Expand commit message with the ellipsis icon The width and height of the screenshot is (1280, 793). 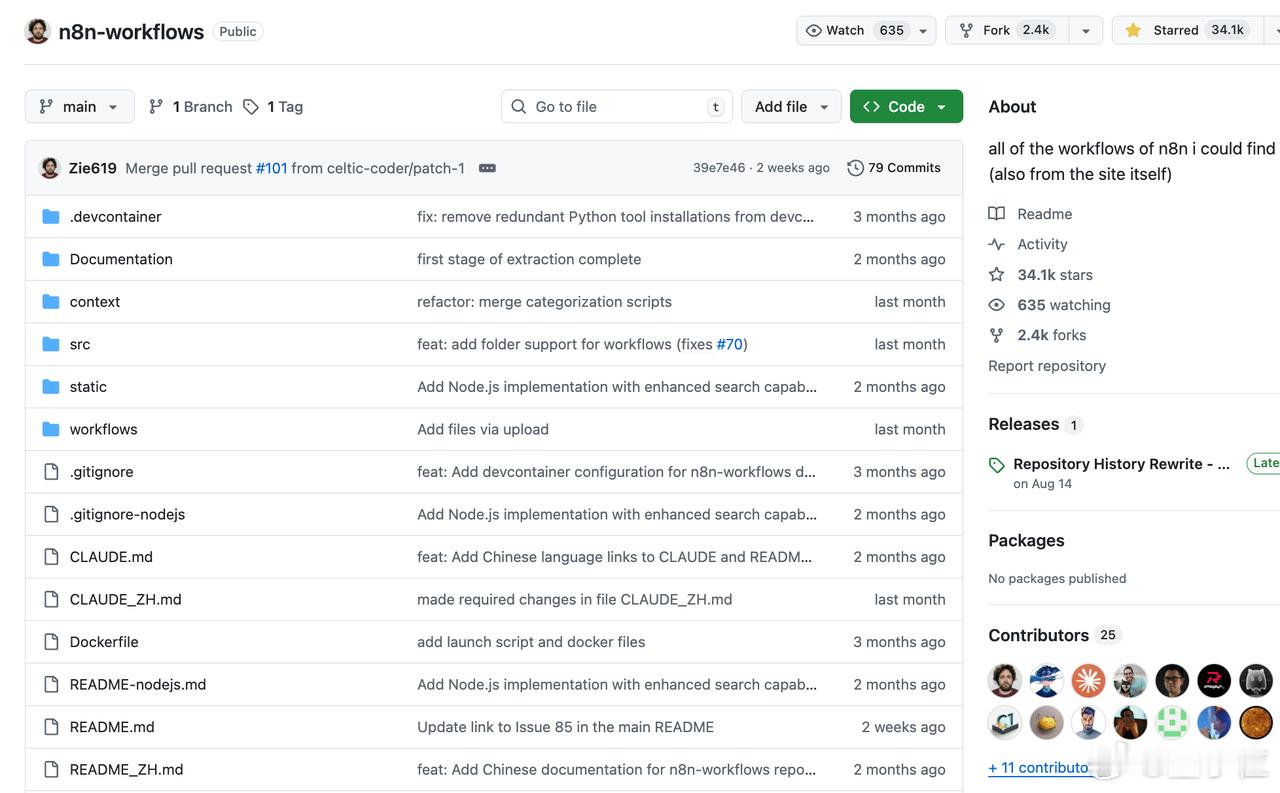487,168
